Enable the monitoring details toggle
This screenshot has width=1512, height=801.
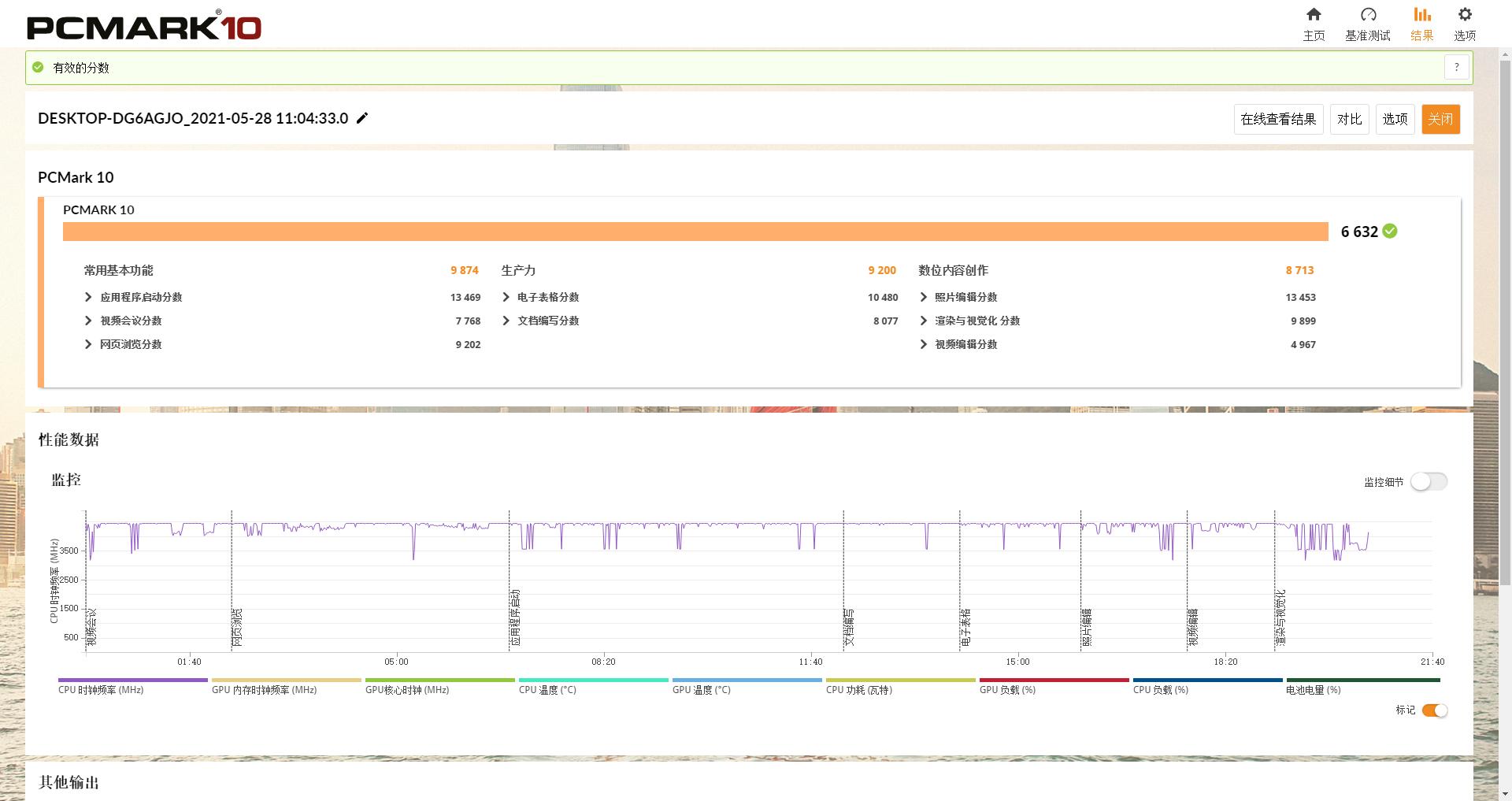click(1429, 481)
